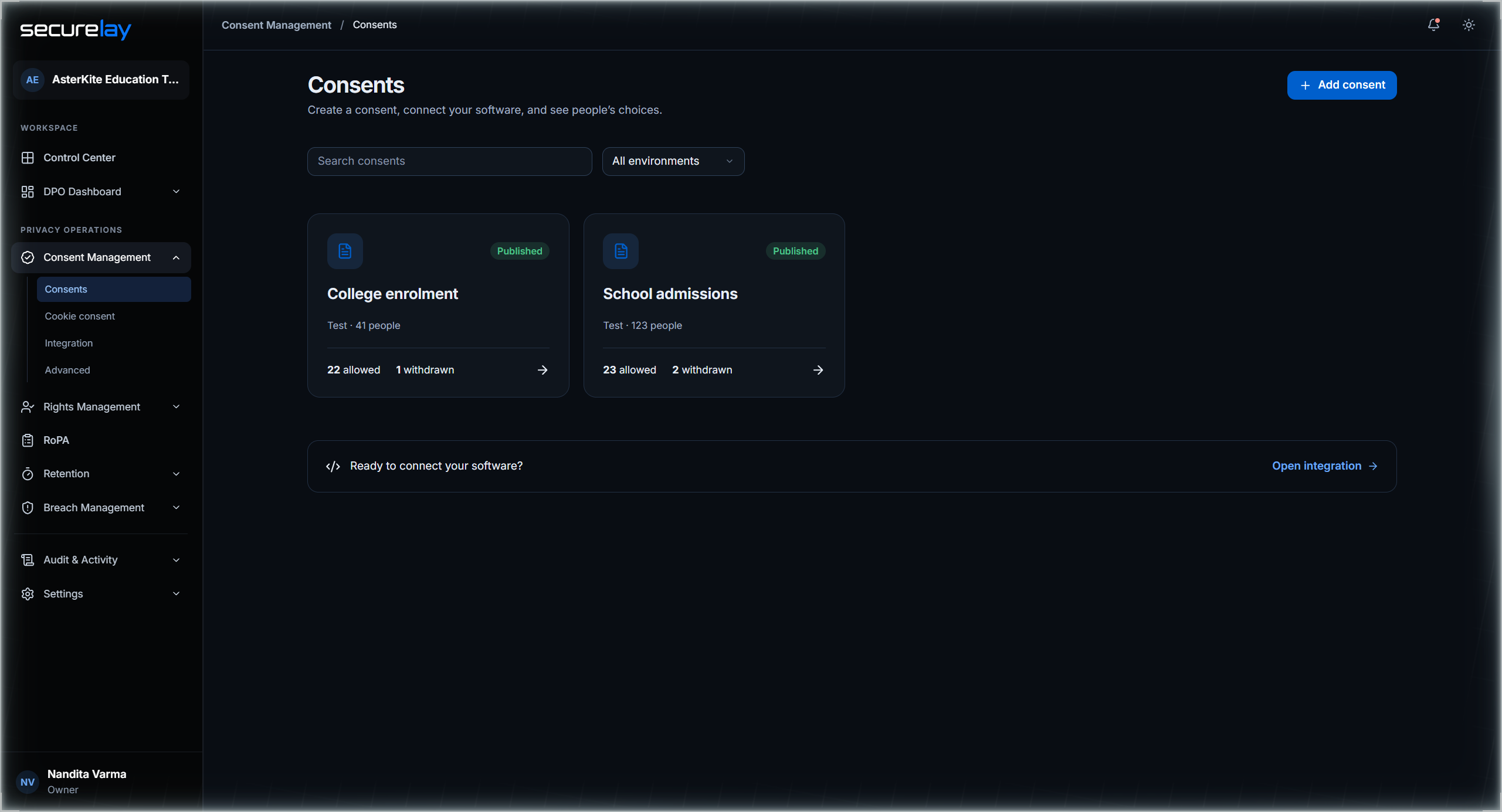Click the Securelay logo
The image size is (1502, 812).
click(x=76, y=29)
